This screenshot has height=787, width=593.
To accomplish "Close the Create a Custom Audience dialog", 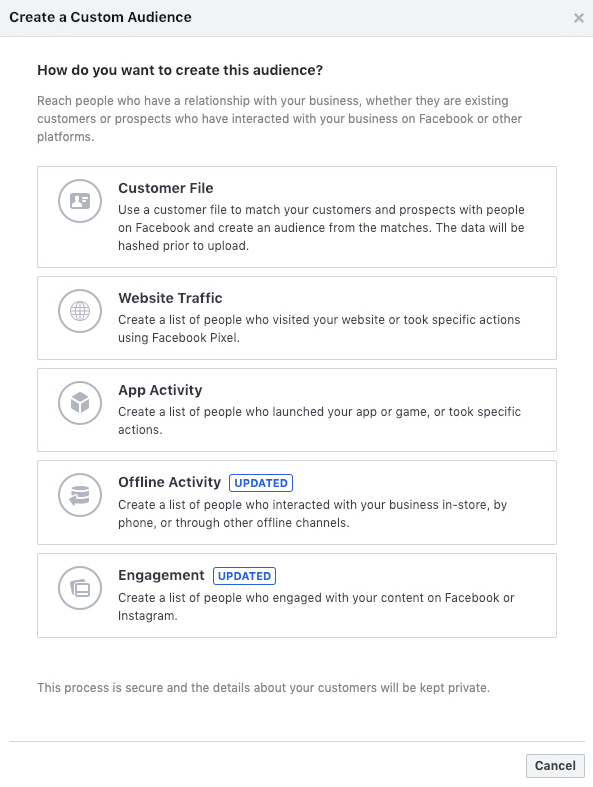I will click(x=578, y=18).
